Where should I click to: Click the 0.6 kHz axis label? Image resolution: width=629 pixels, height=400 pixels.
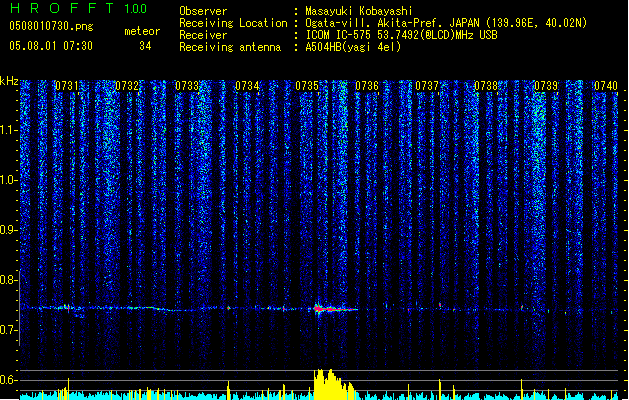[x=8, y=380]
